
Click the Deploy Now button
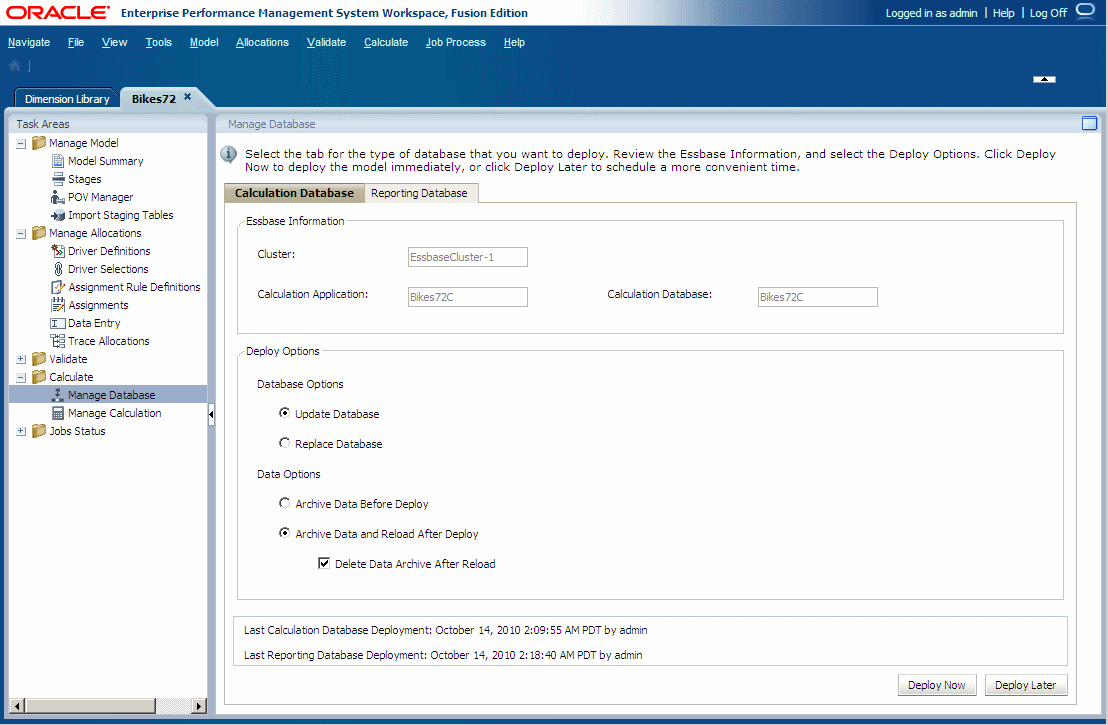936,684
